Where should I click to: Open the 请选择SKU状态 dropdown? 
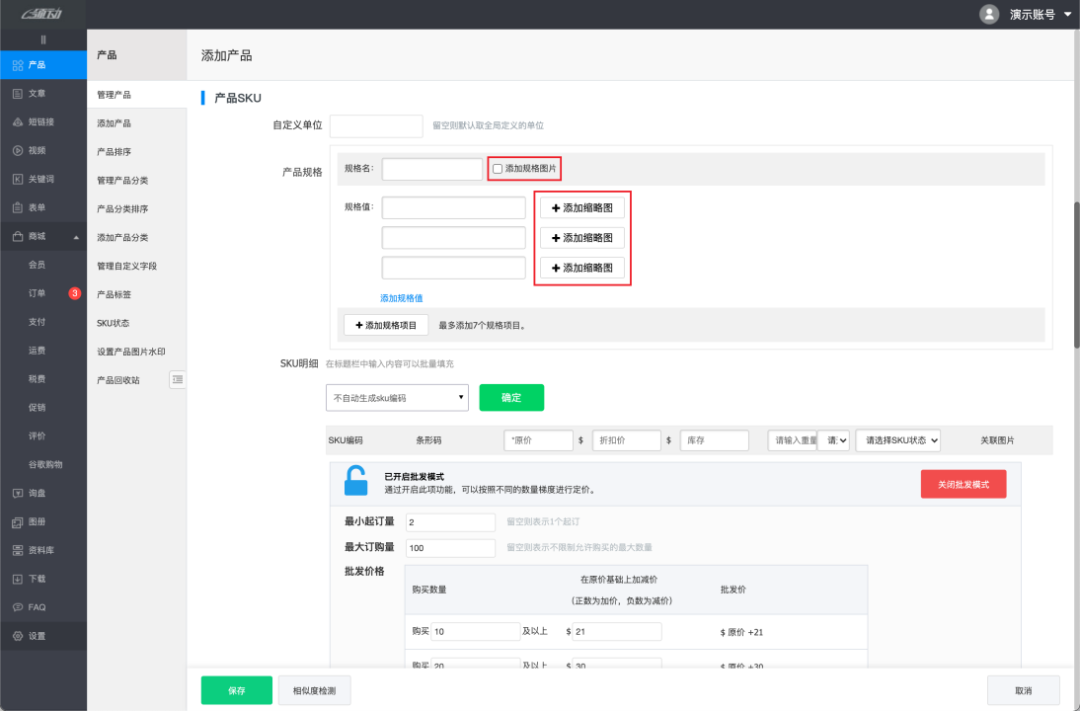click(898, 440)
